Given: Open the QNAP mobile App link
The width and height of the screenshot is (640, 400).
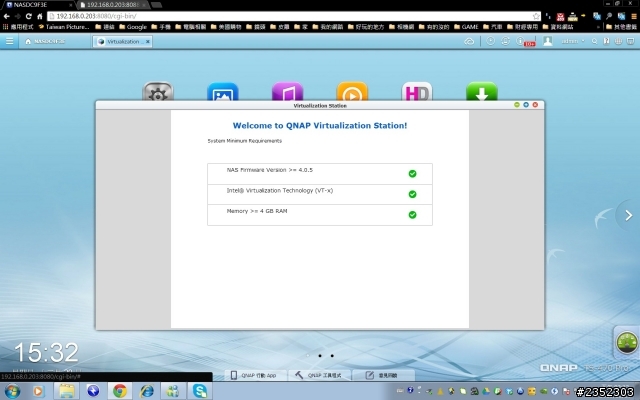Looking at the screenshot, I should click(254, 375).
